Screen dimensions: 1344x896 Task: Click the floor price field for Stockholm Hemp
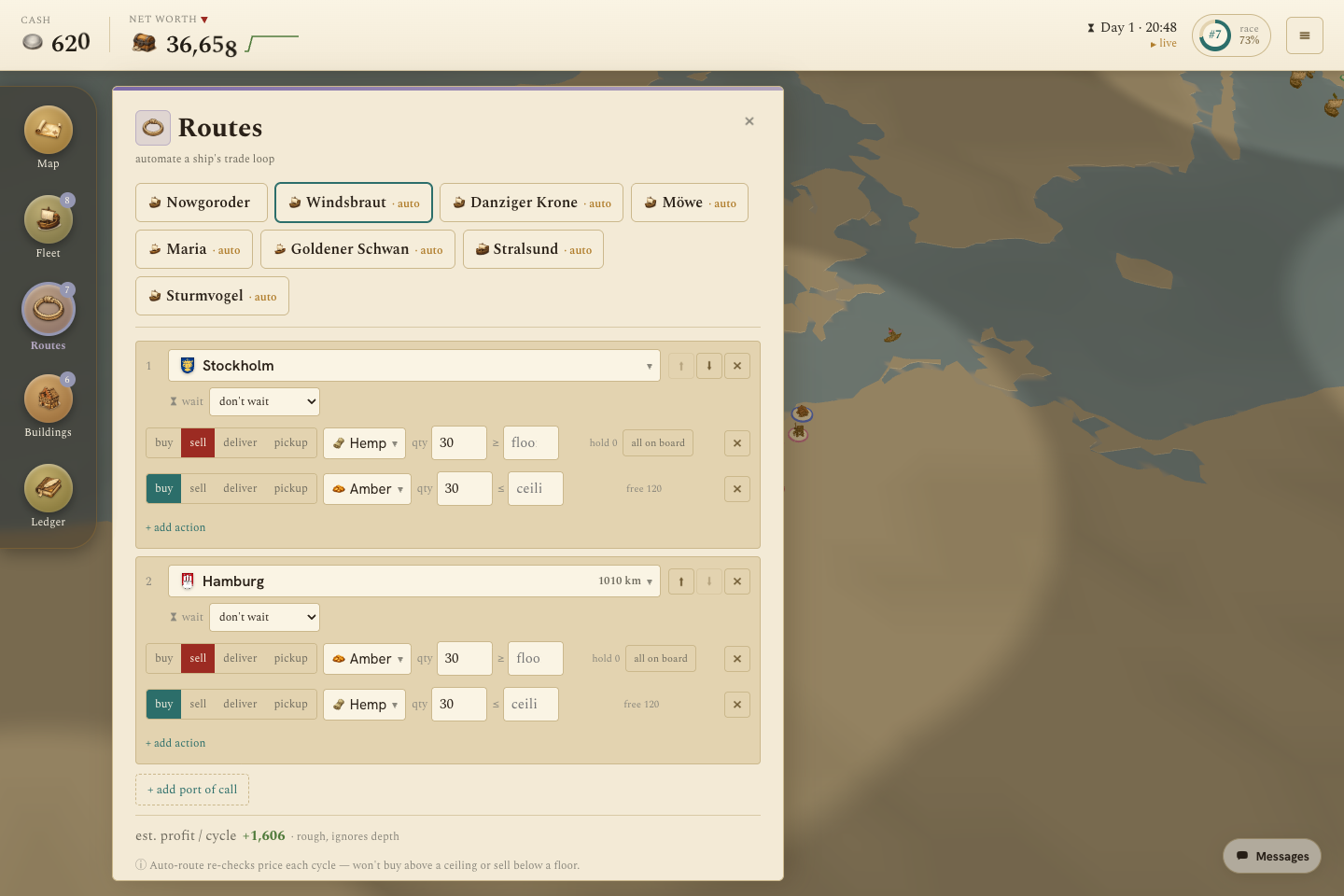click(x=531, y=443)
